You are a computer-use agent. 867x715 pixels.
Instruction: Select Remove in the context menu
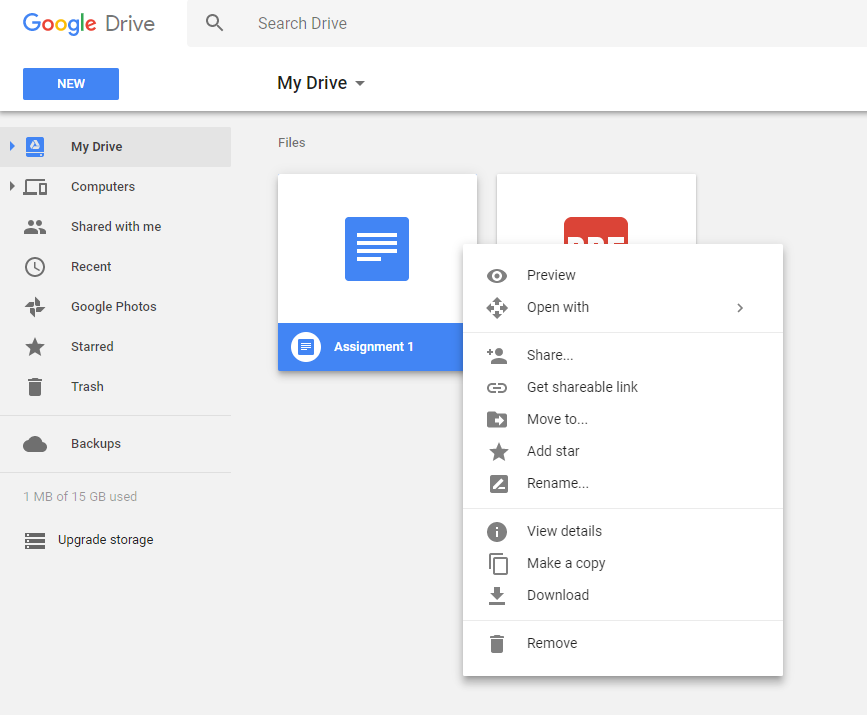pos(623,643)
